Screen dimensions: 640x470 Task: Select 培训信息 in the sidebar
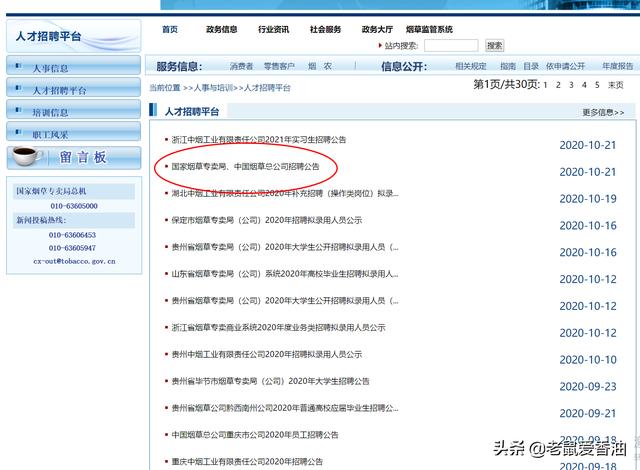tap(73, 110)
